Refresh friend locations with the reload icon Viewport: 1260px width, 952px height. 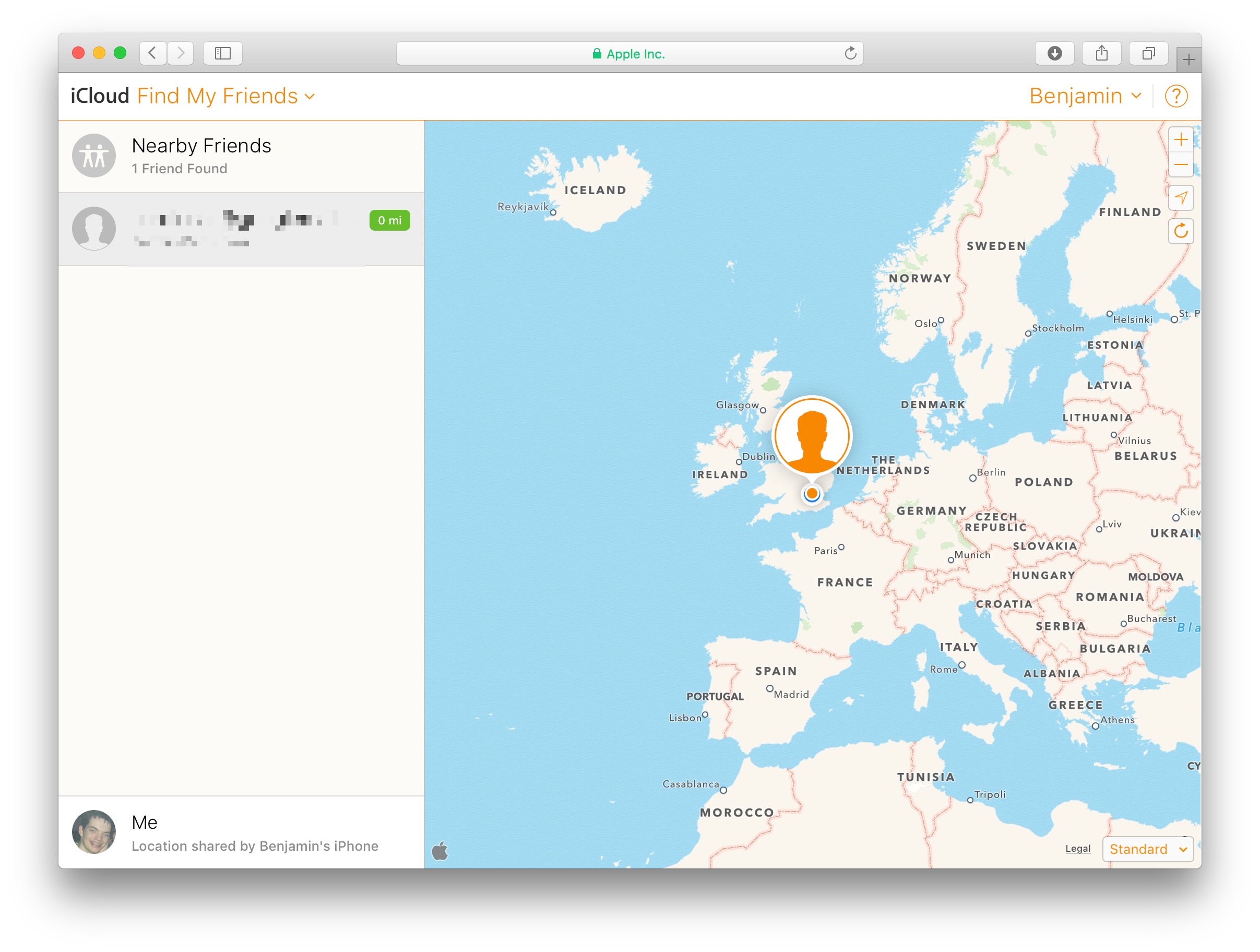tap(1181, 231)
